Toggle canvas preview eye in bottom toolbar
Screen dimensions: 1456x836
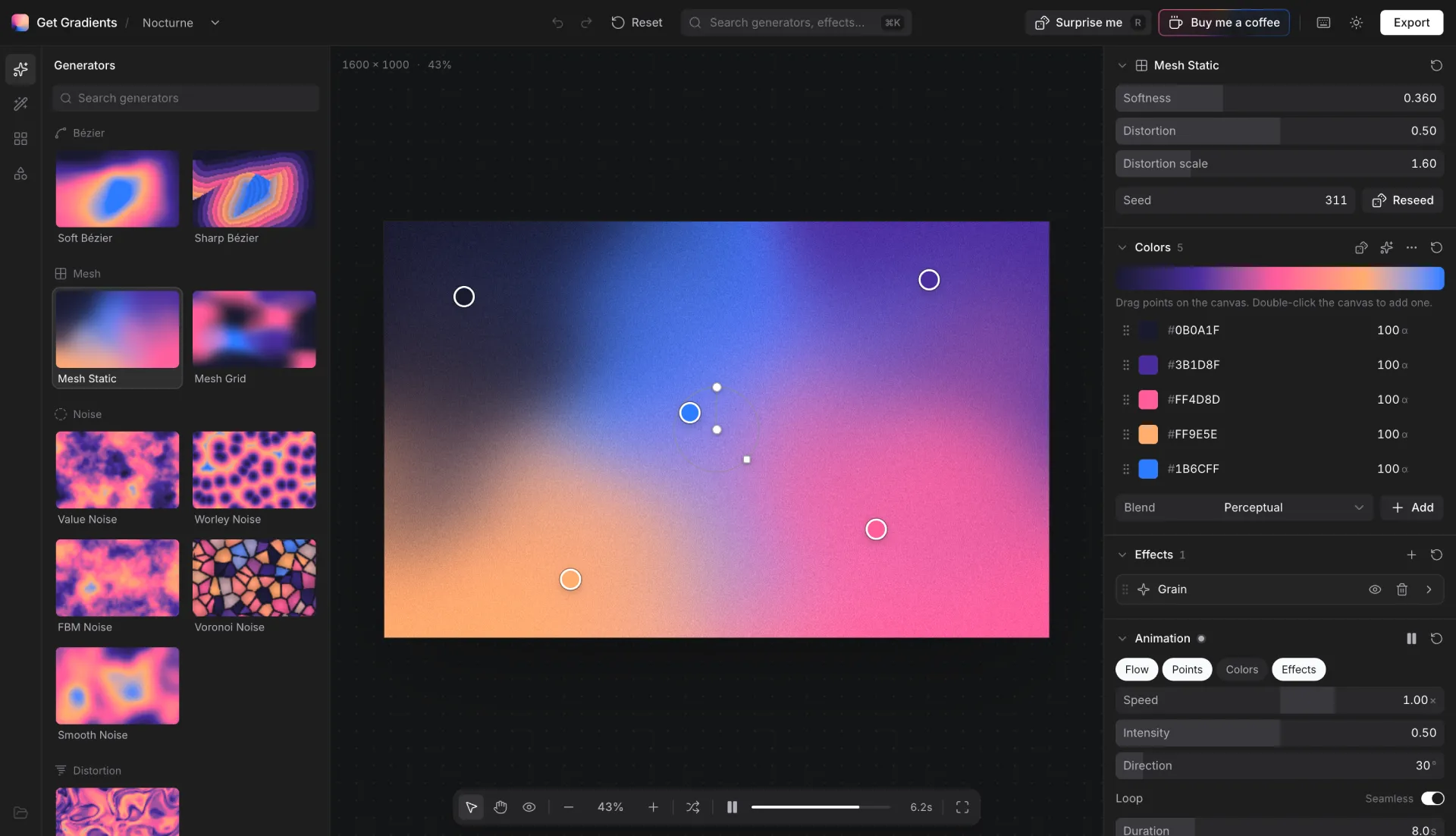pyautogui.click(x=529, y=807)
